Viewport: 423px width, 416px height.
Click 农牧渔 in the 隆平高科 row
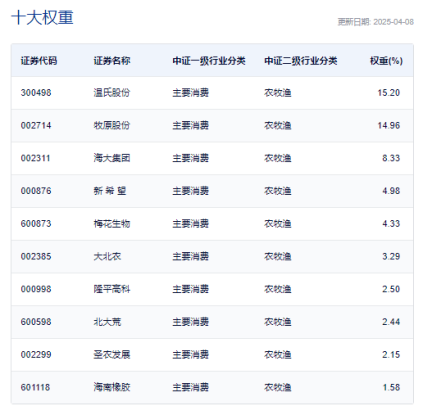click(278, 289)
